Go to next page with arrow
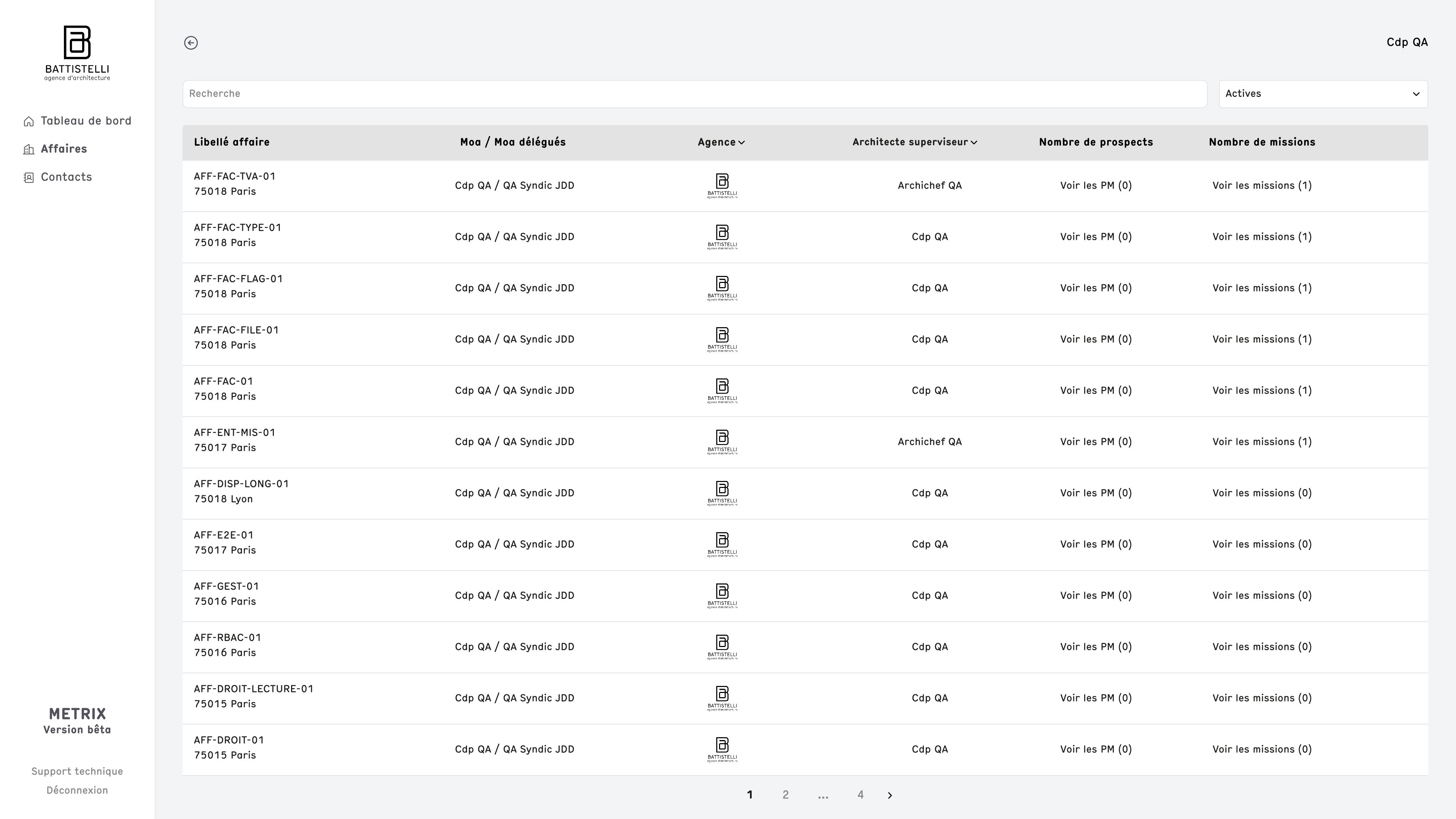The height and width of the screenshot is (819, 1456). (890, 795)
